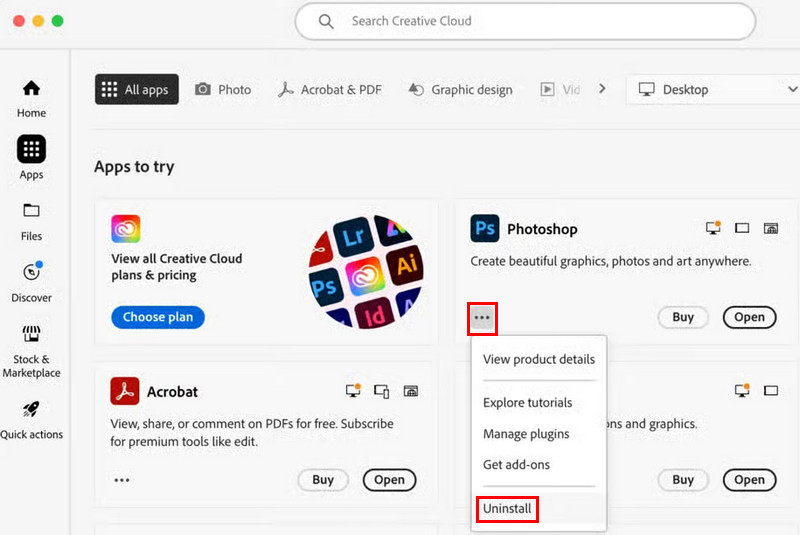Click Buy on Acrobat card

[323, 480]
